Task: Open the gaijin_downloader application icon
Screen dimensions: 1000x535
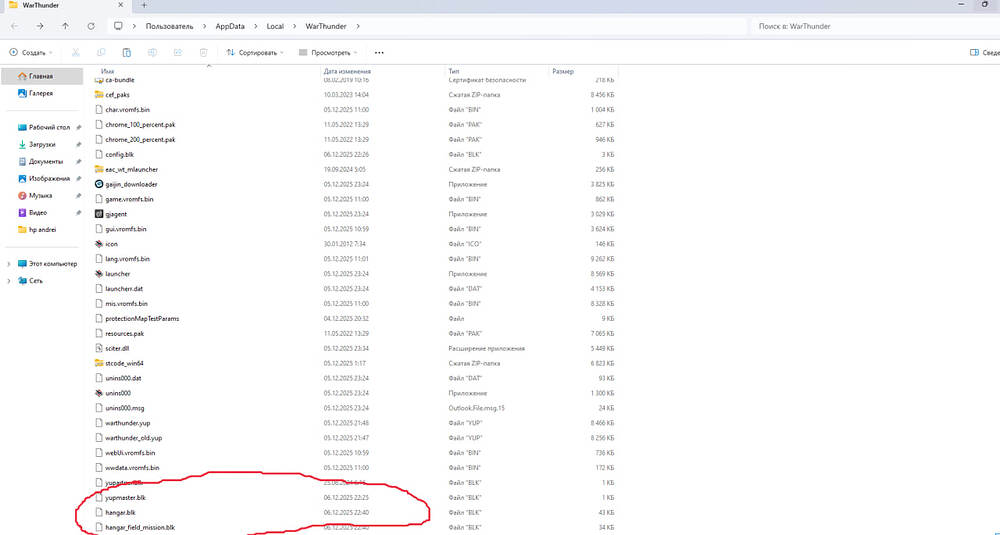Action: [98, 184]
